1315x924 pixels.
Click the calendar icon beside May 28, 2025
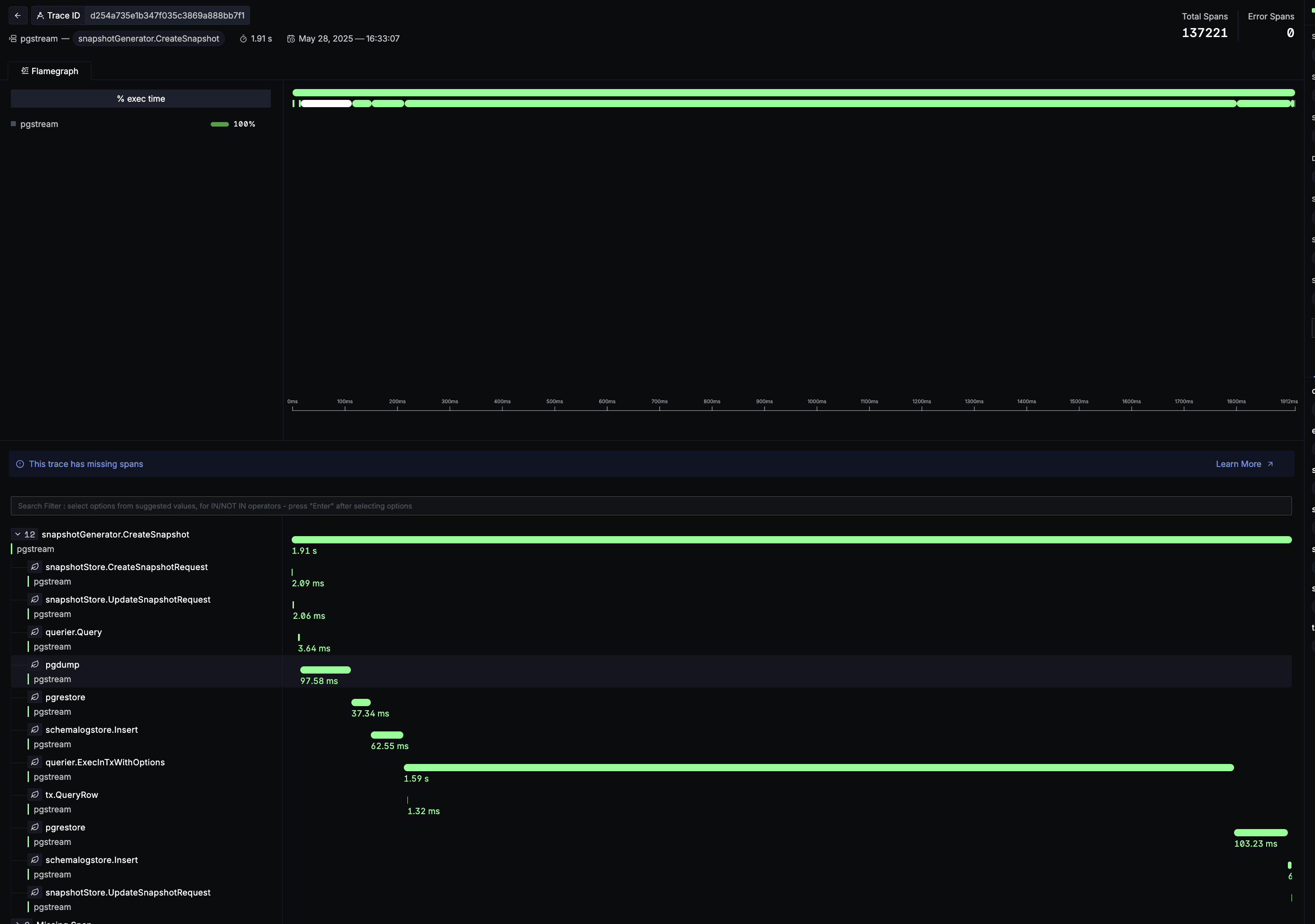tap(291, 39)
